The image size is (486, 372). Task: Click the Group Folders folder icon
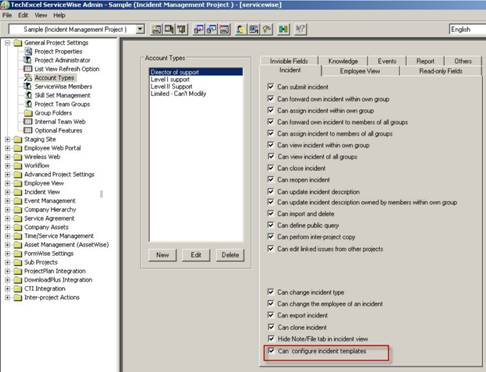click(28, 113)
